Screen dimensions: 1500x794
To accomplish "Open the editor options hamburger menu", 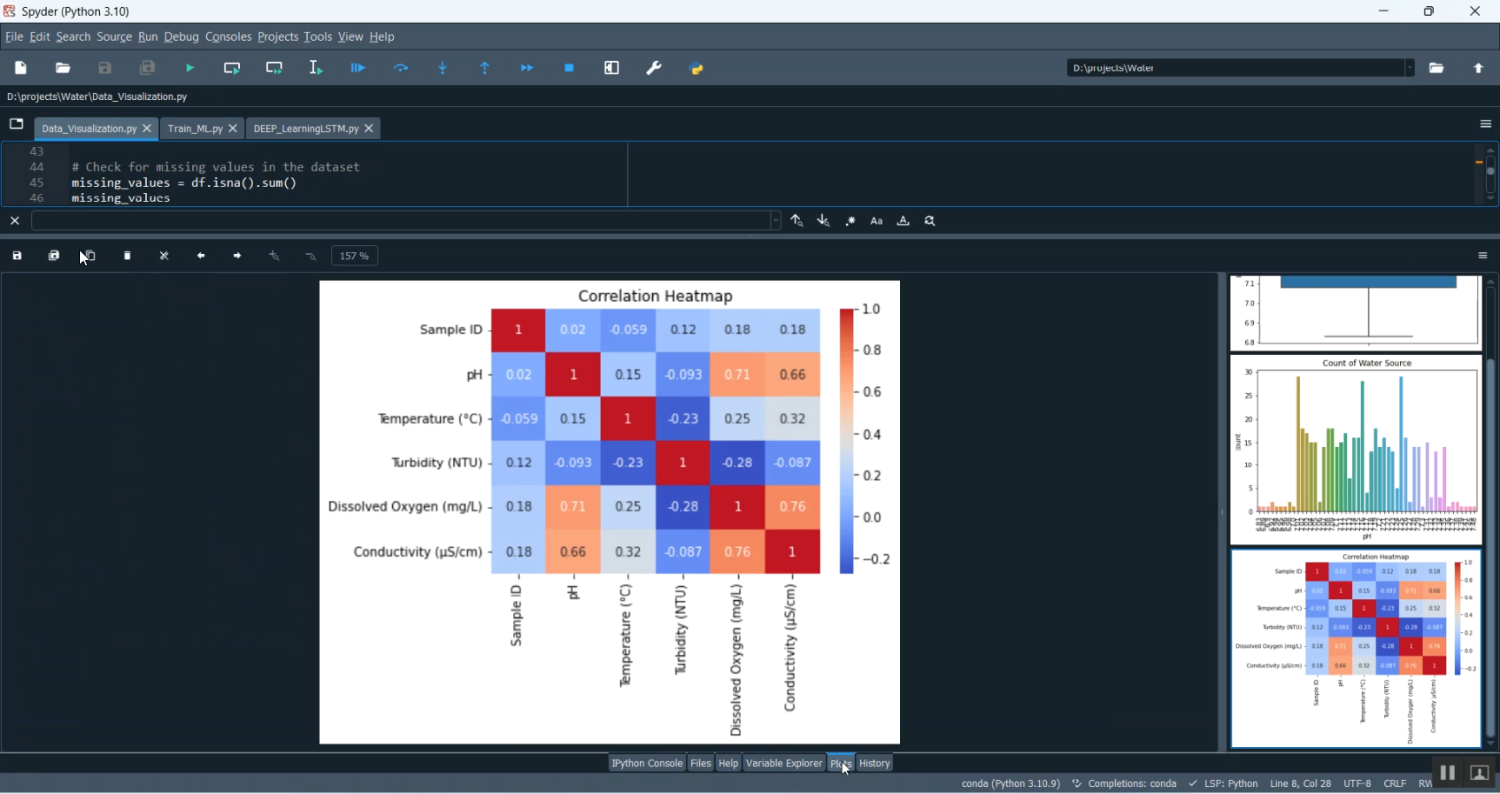I will [1484, 124].
